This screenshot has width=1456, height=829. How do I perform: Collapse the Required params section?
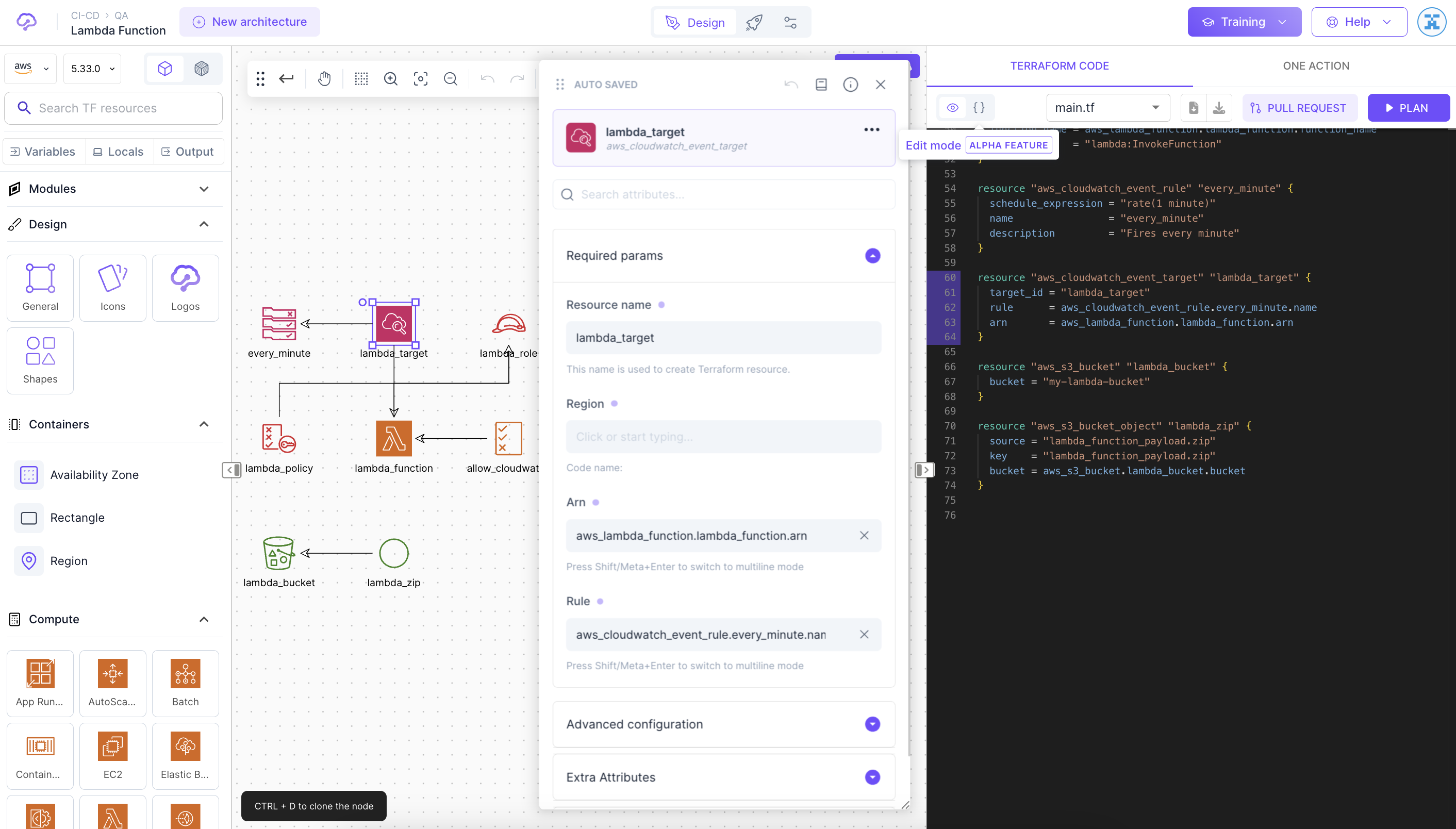click(x=872, y=256)
